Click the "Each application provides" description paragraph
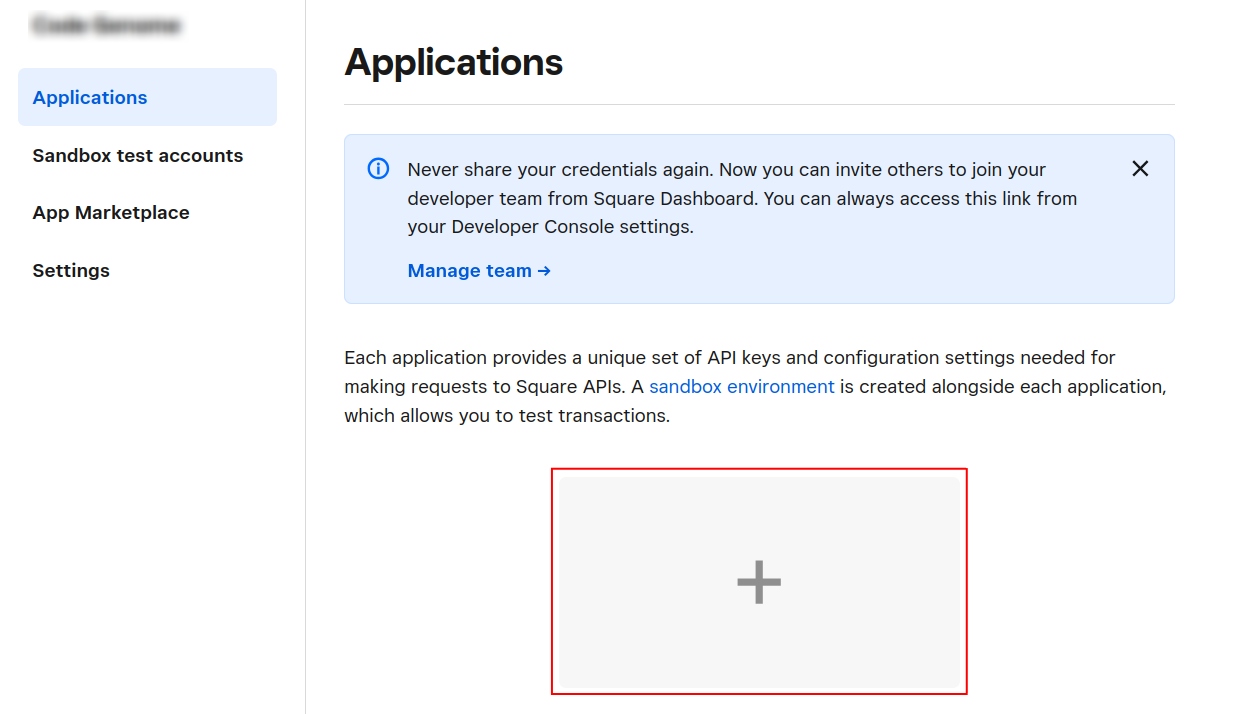Viewport: 1247px width, 714px height. [730, 358]
